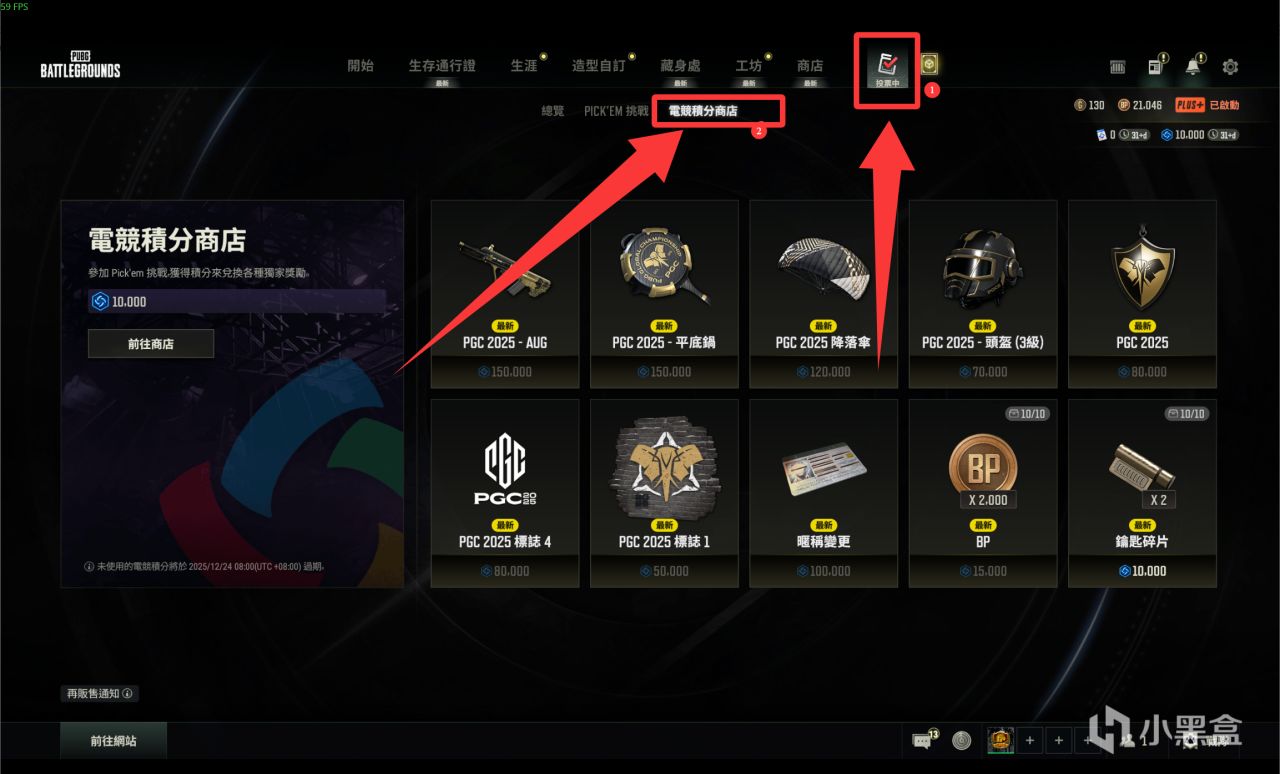The width and height of the screenshot is (1280, 774).
Task: Switch to the PICK'EM 挑戰 tab
Action: 616,111
